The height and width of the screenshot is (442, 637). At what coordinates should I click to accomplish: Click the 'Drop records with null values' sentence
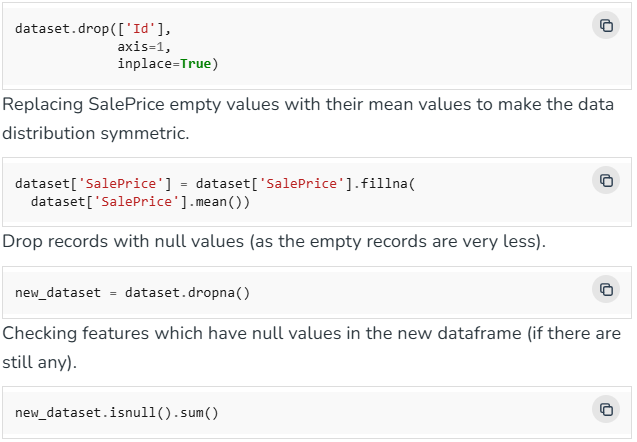tap(273, 242)
